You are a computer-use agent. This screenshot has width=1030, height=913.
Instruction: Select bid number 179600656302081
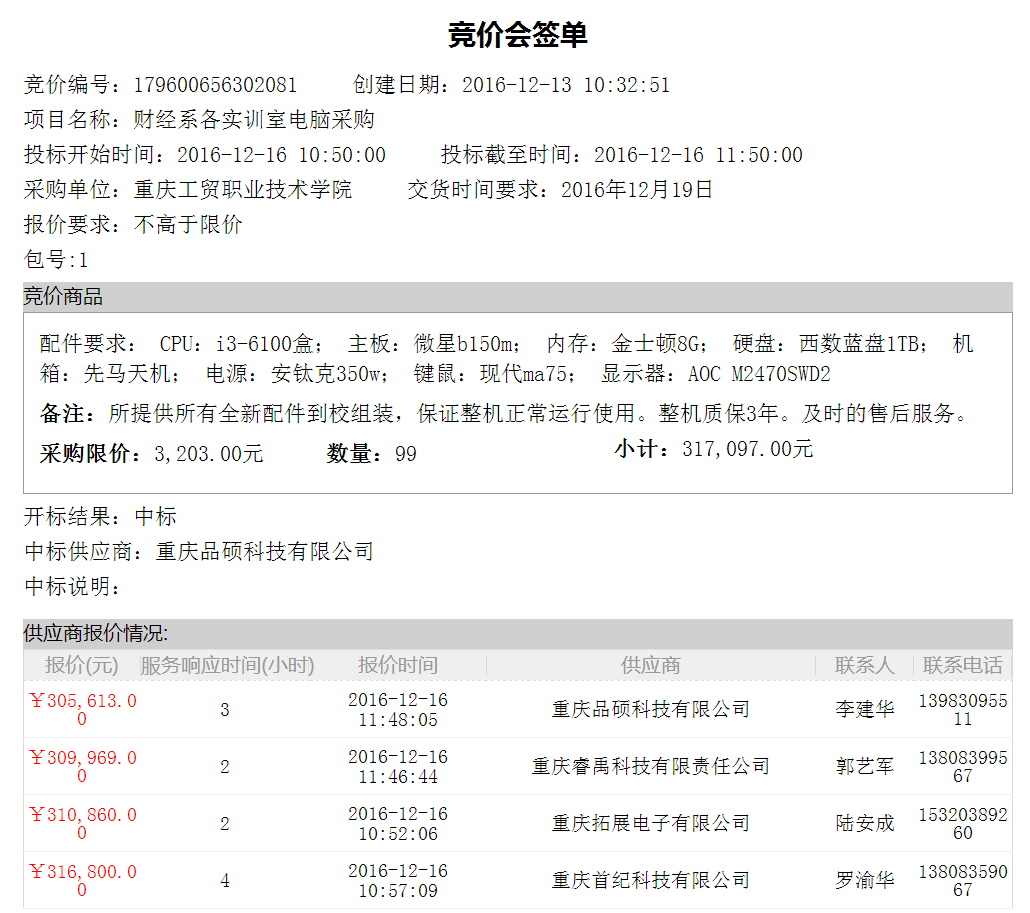(215, 85)
